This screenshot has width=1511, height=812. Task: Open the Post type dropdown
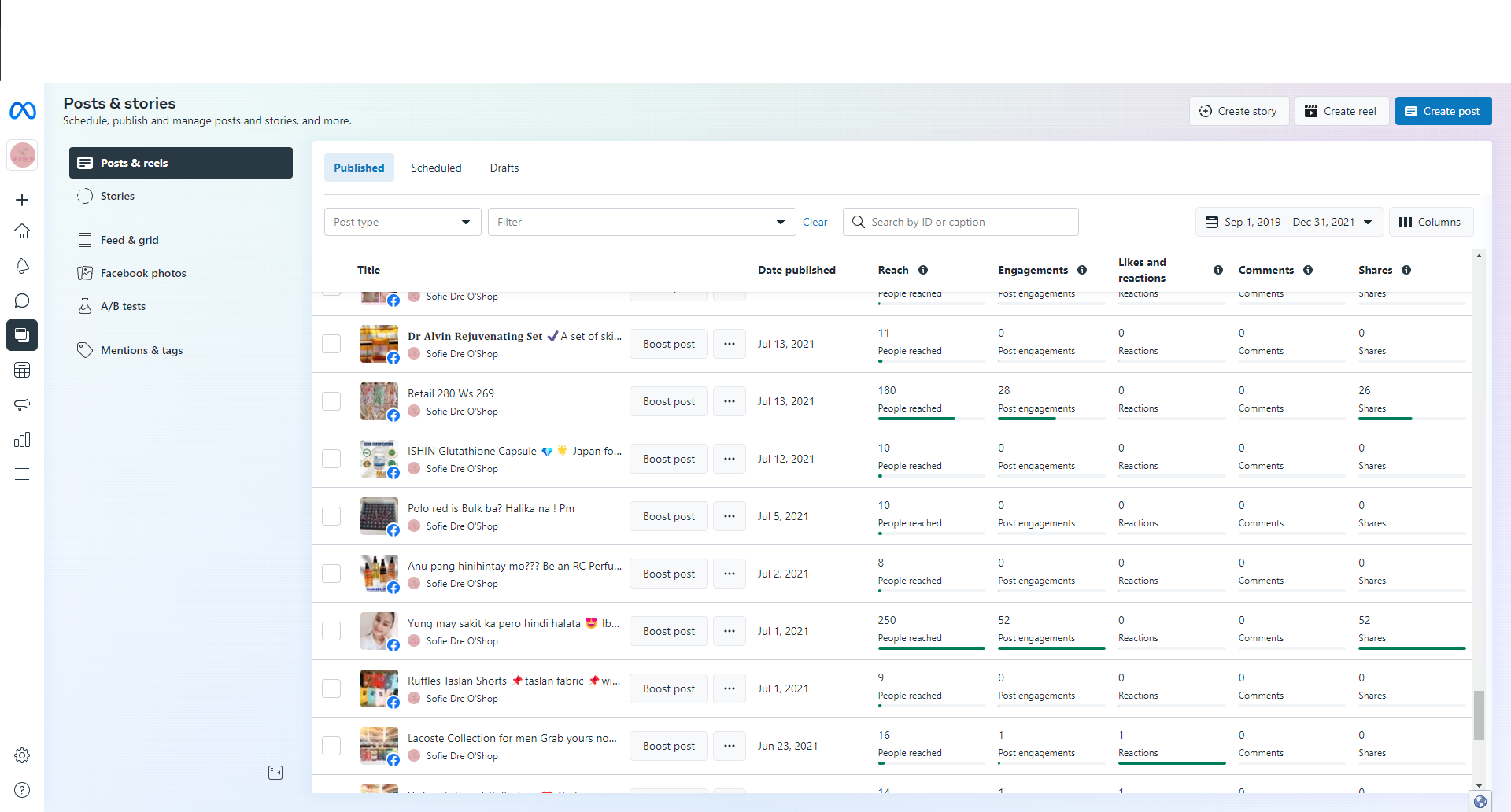pos(402,222)
